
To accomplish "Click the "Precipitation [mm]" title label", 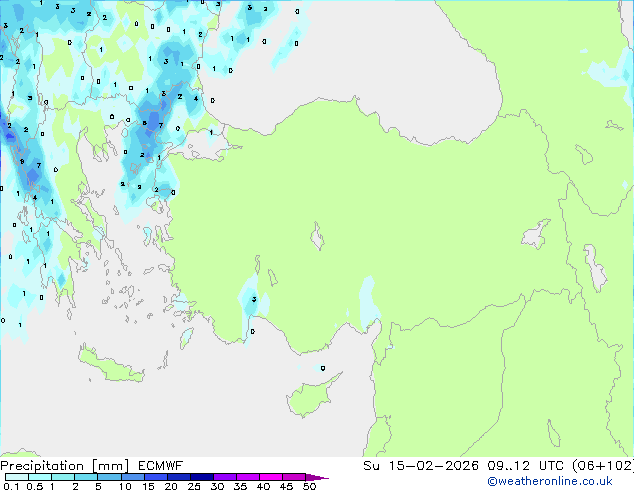I will click(60, 466).
